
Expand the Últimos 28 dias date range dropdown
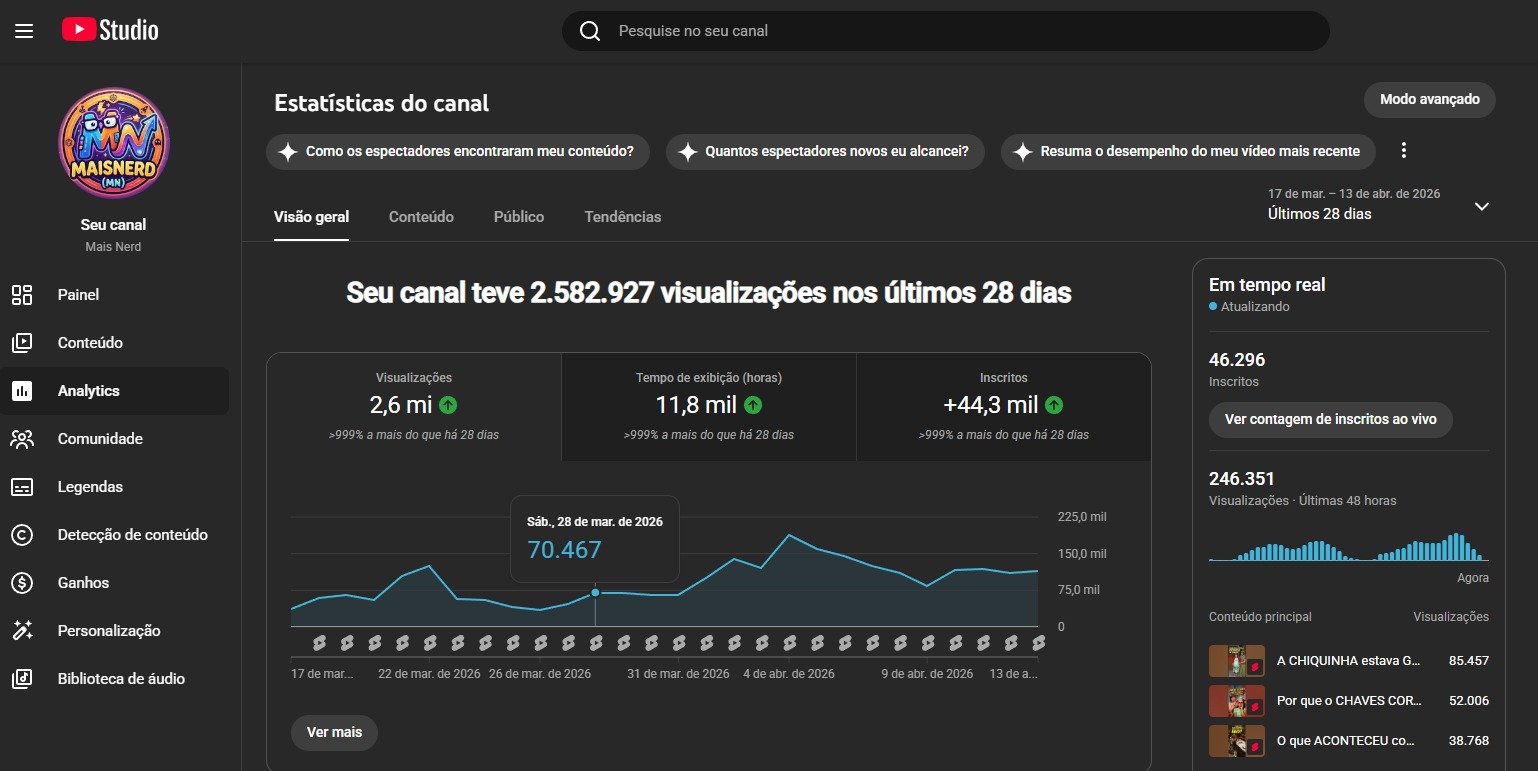point(1481,206)
